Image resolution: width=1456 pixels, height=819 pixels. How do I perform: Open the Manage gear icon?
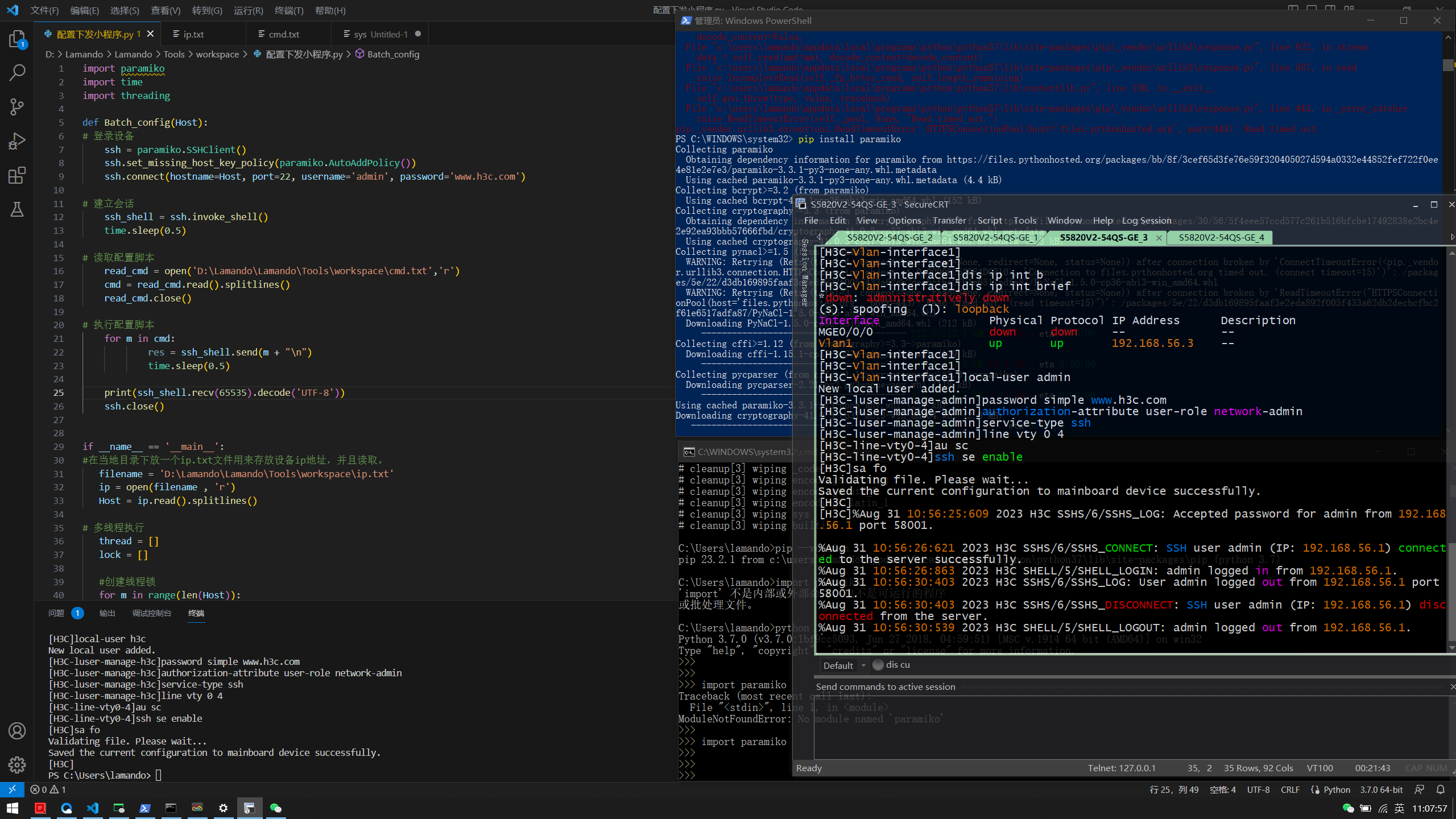(17, 765)
